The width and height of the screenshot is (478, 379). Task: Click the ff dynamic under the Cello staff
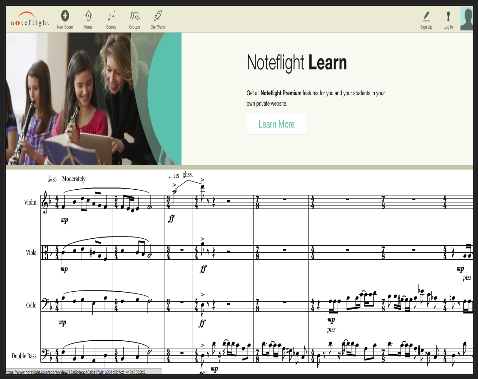[202, 323]
